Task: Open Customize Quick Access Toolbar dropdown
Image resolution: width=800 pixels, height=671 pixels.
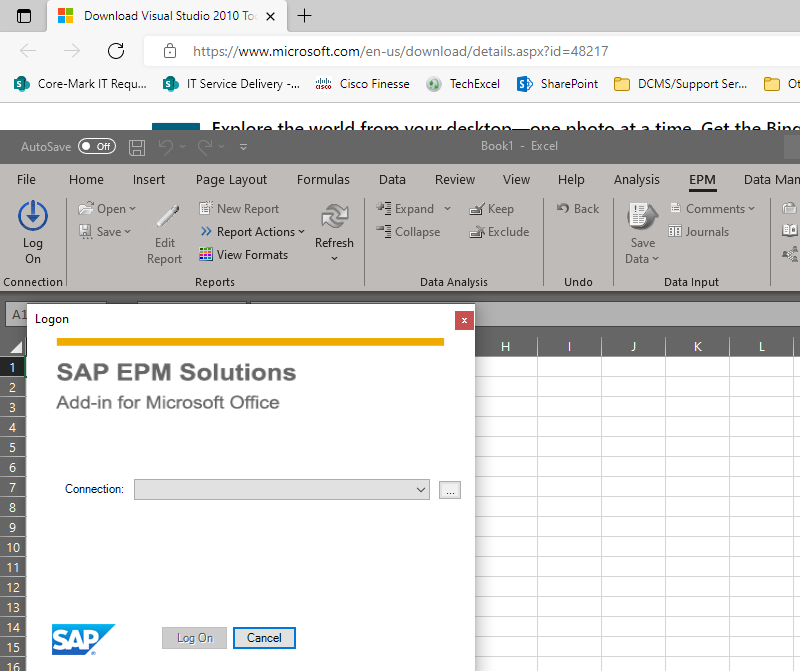Action: click(243, 147)
